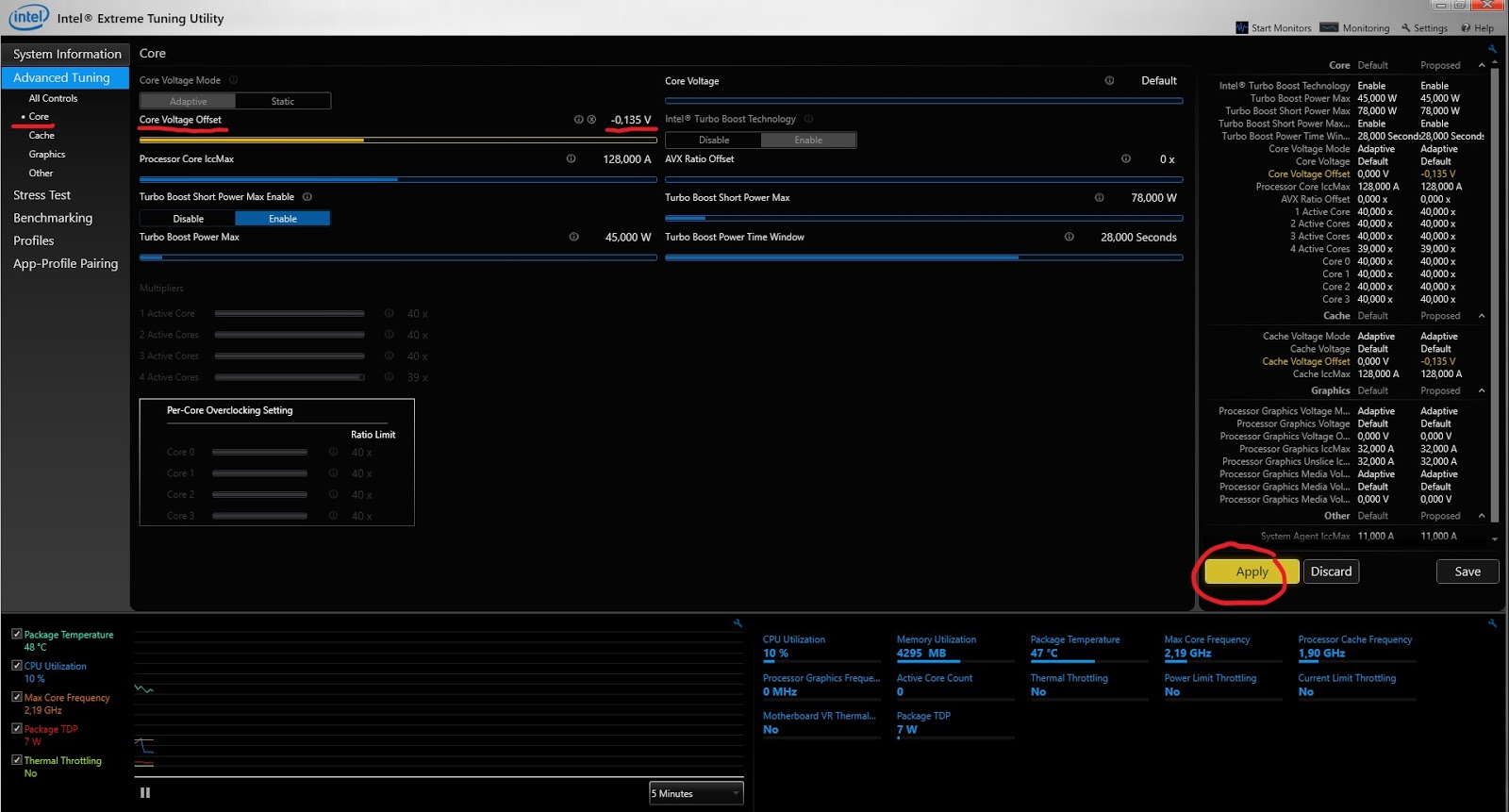Image resolution: width=1509 pixels, height=812 pixels.
Task: Toggle the Max Core Frequency graph checkbox
Action: [16, 697]
